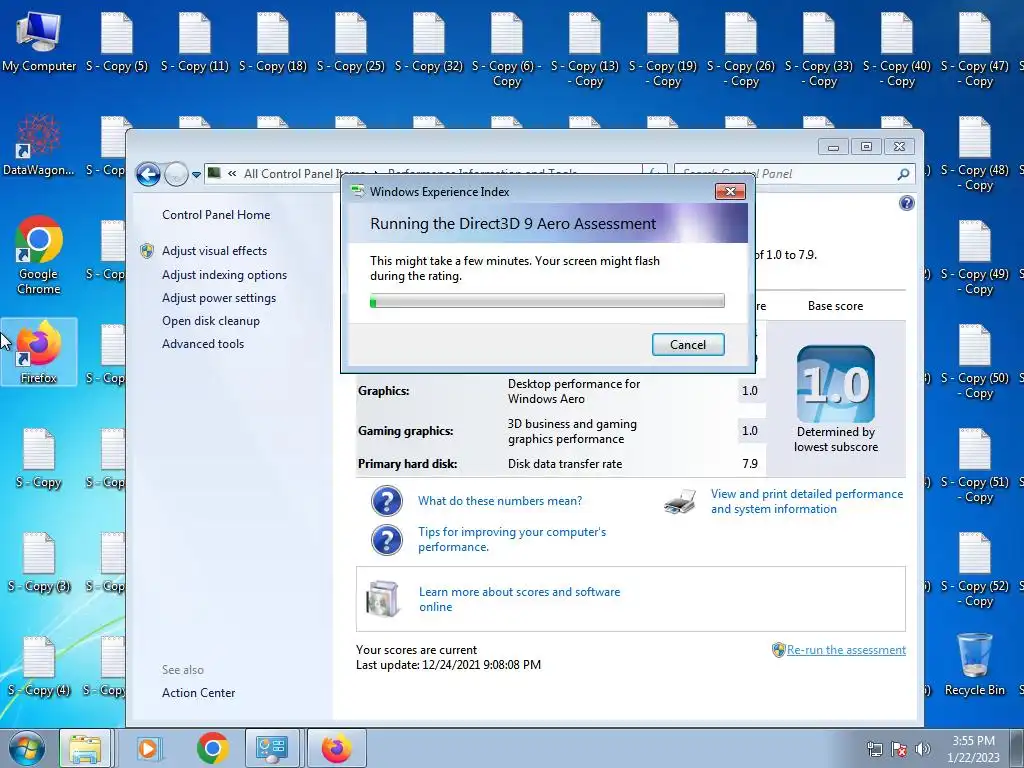Select 'S - Copy (5)' desktop file
This screenshot has width=1024, height=768.
(117, 42)
